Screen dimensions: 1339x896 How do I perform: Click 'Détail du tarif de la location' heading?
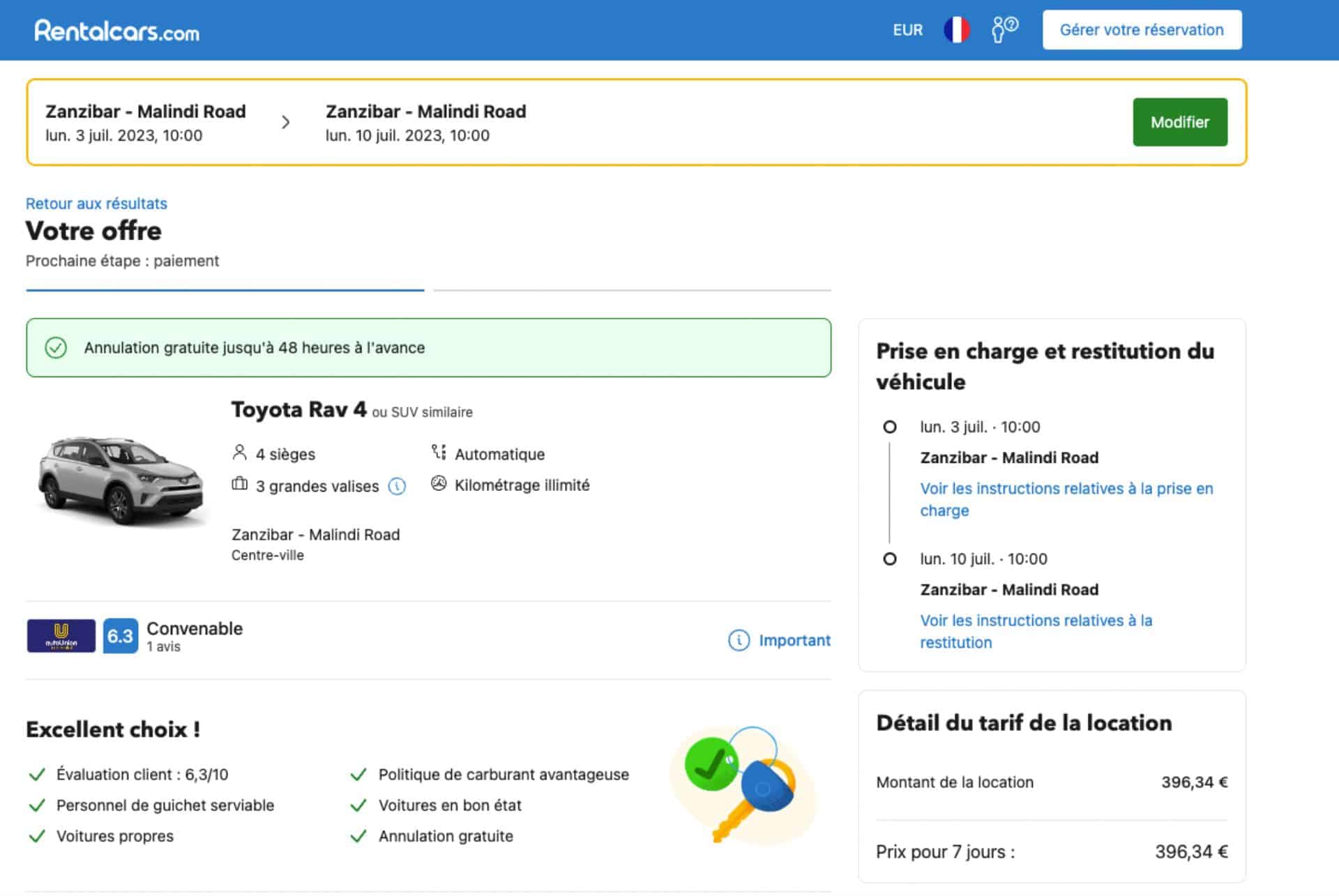[x=1024, y=723]
